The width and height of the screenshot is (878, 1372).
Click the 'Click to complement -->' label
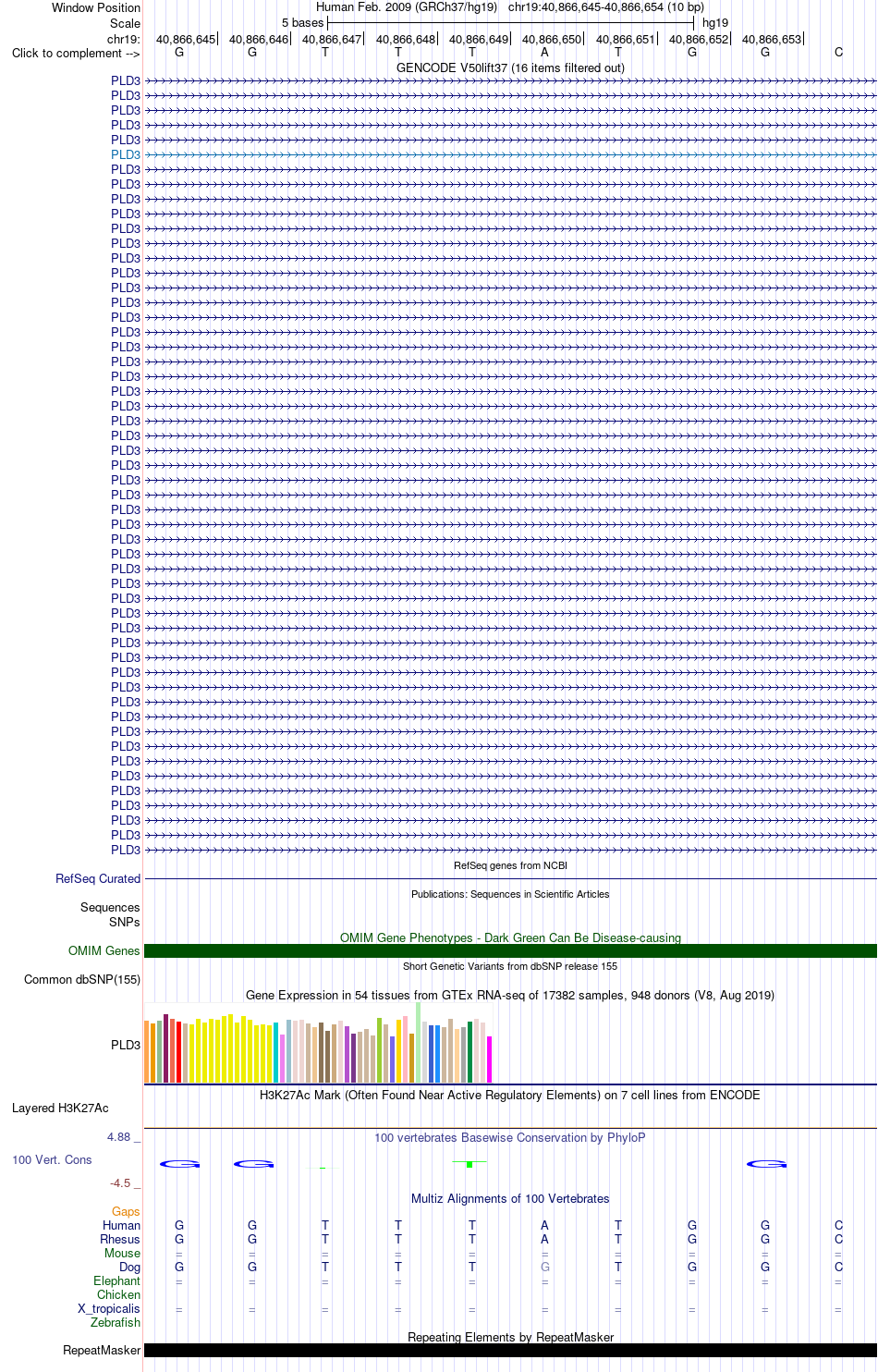(x=76, y=53)
